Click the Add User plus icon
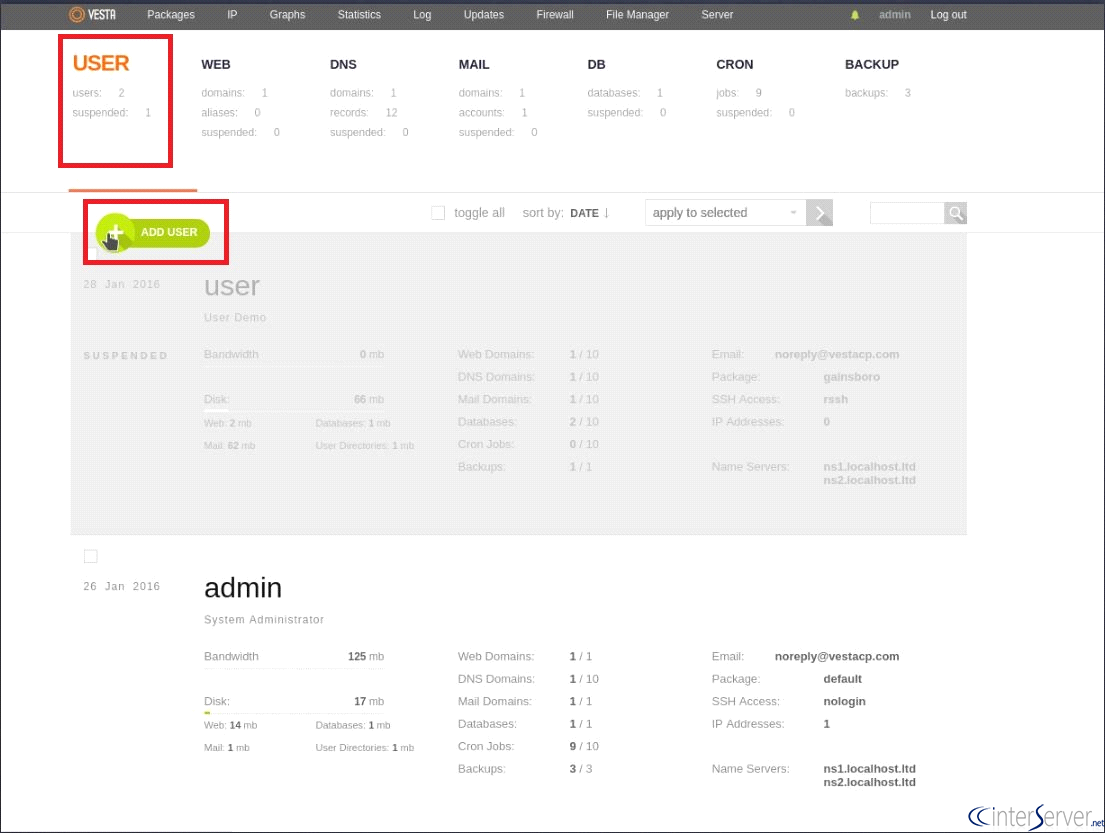 [115, 232]
